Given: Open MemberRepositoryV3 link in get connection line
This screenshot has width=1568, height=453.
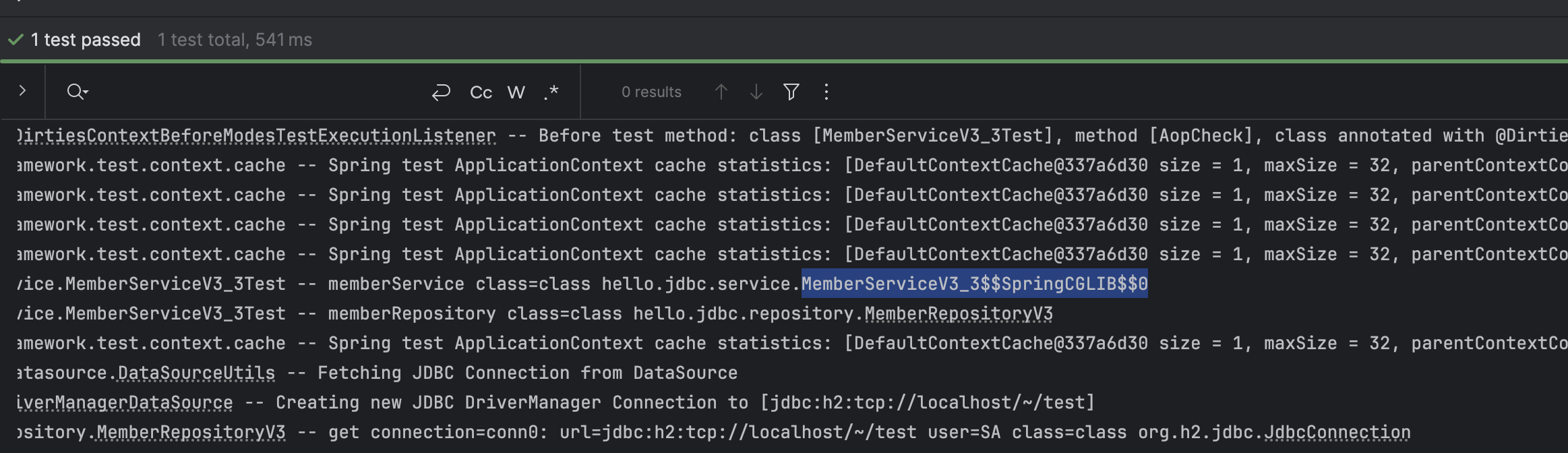Looking at the screenshot, I should (191, 432).
